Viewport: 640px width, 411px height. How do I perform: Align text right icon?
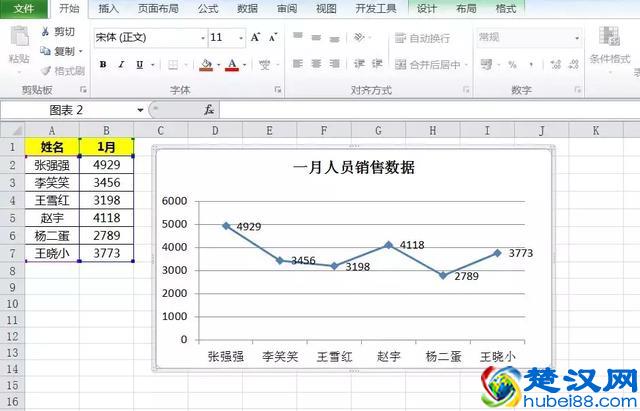pos(335,64)
